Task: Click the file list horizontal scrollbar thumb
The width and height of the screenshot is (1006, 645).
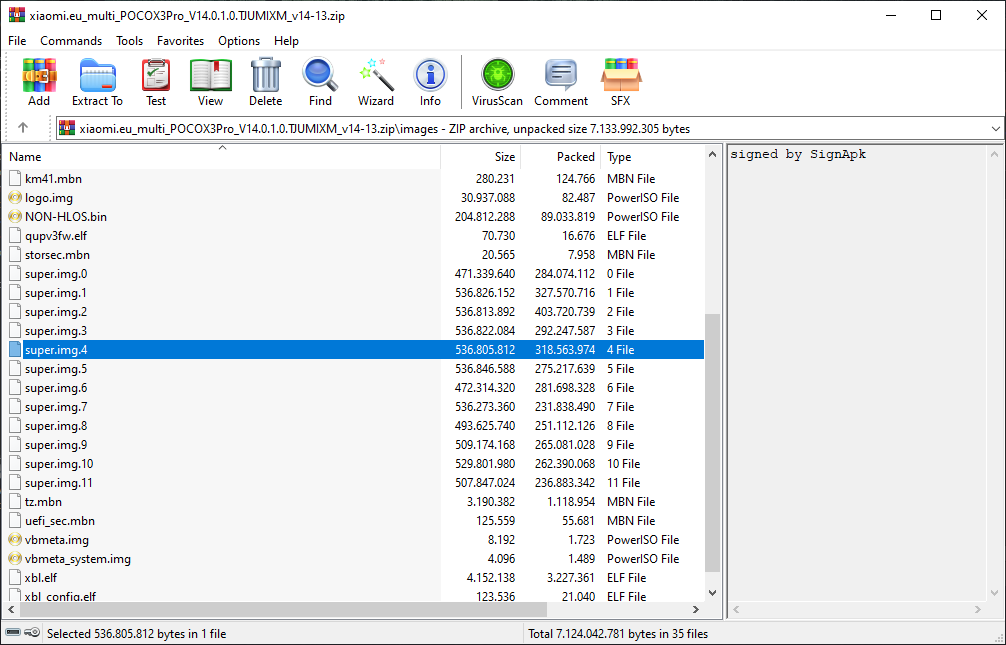Action: click(283, 609)
